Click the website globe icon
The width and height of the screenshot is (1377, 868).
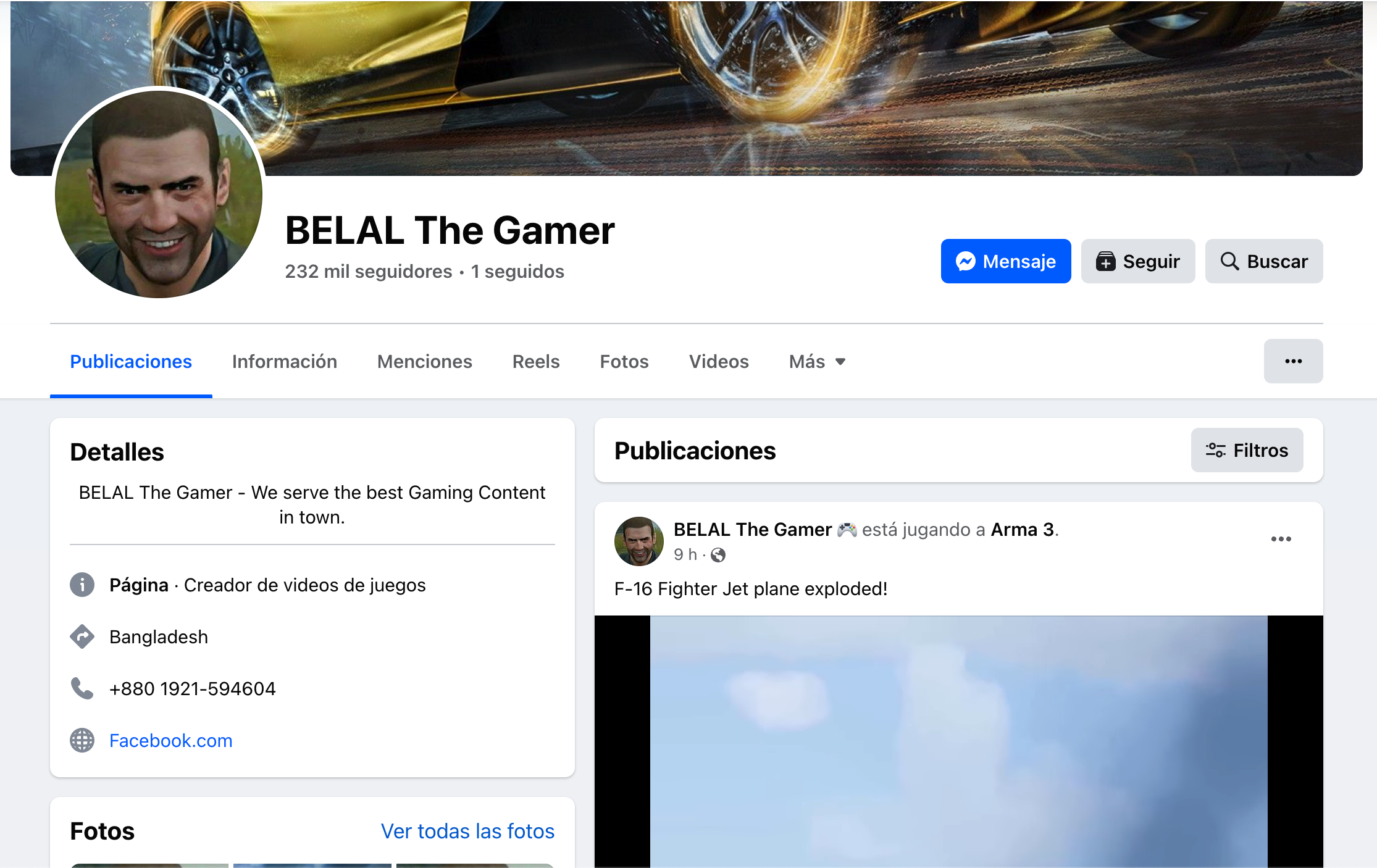pos(82,740)
